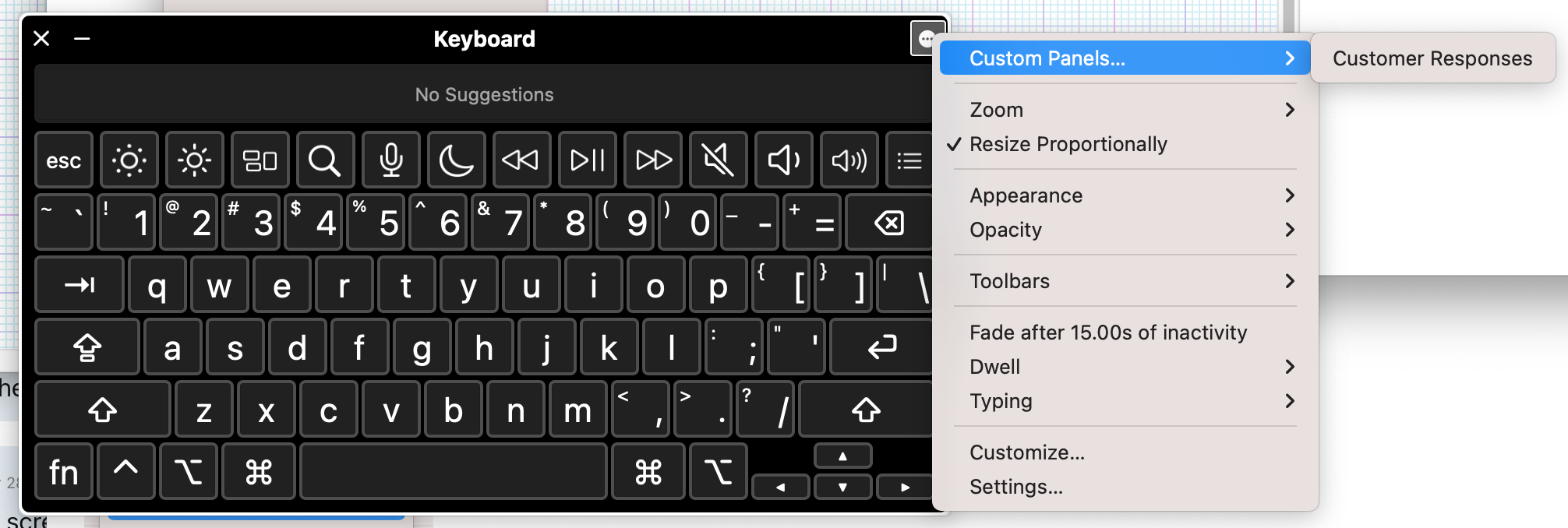Click the play/pause media key
Viewport: 1568px width, 528px height.
587,160
